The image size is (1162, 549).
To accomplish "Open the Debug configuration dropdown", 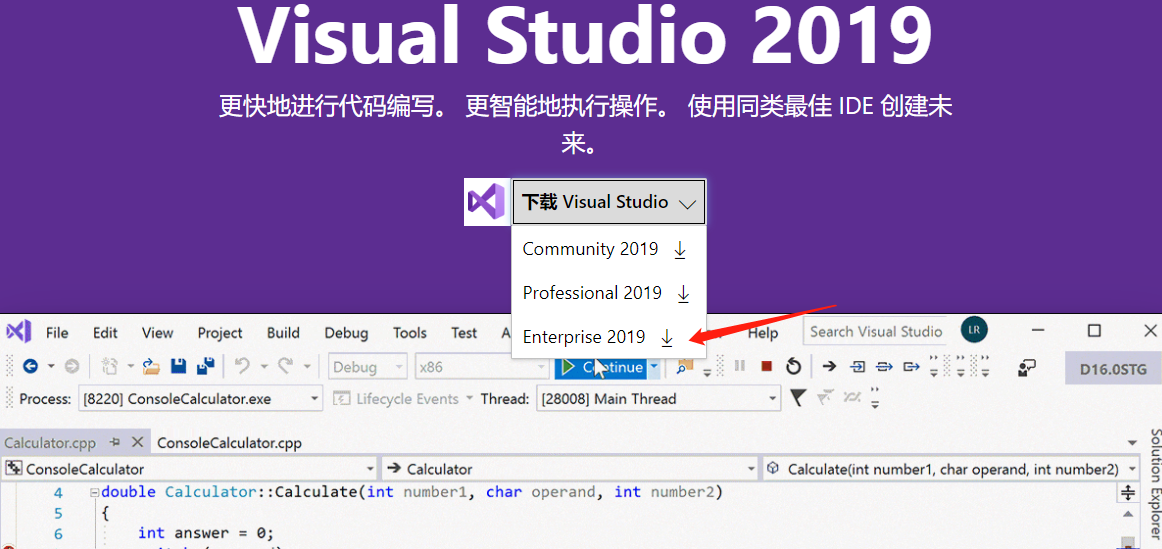I will [x=368, y=367].
